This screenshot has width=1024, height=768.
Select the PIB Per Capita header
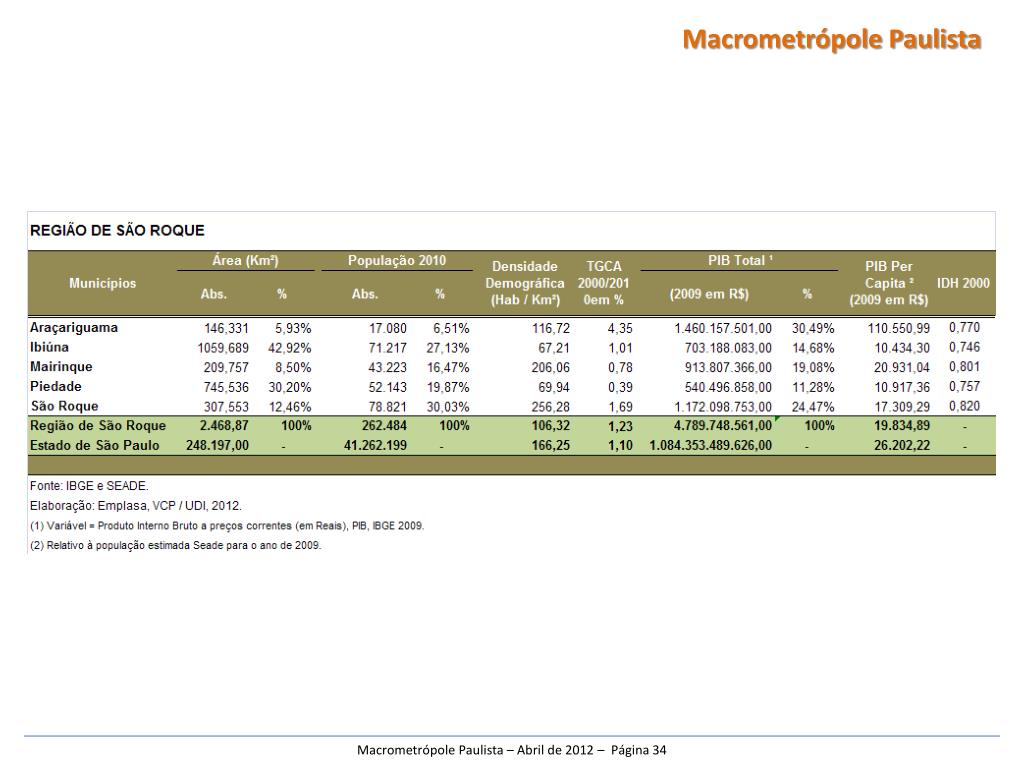889,283
